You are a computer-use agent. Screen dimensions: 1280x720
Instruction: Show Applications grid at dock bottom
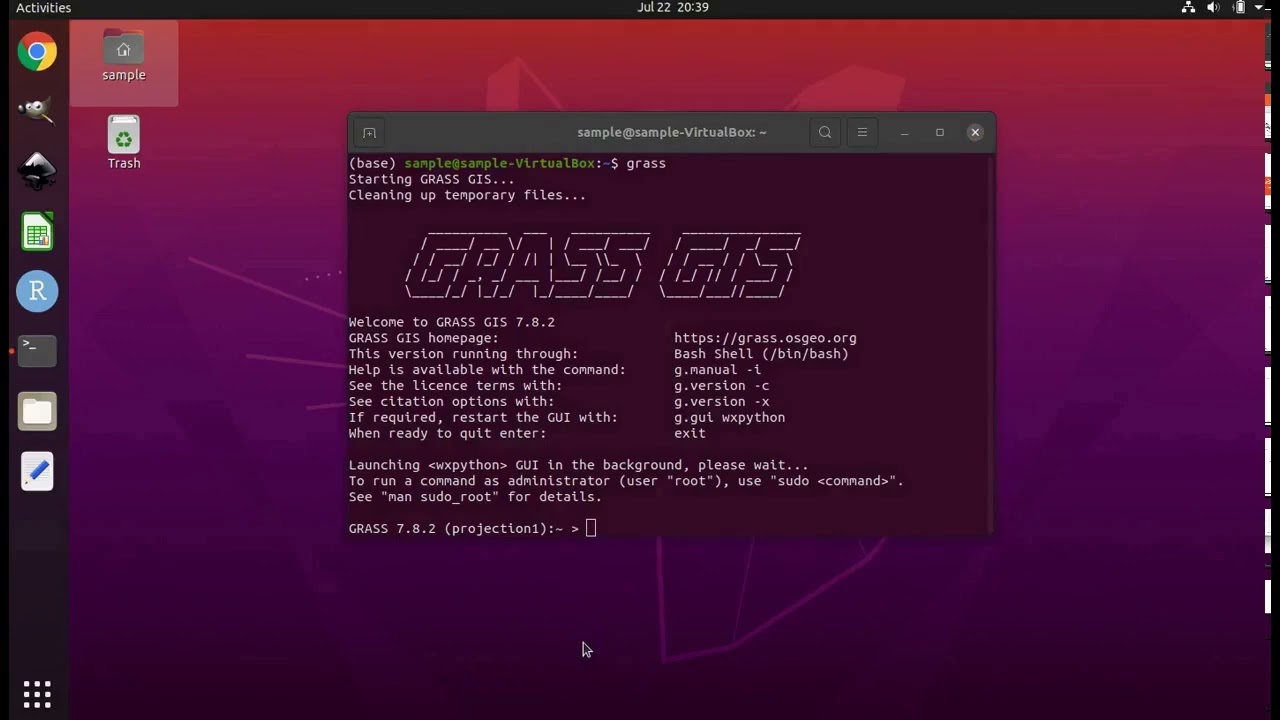(37, 694)
